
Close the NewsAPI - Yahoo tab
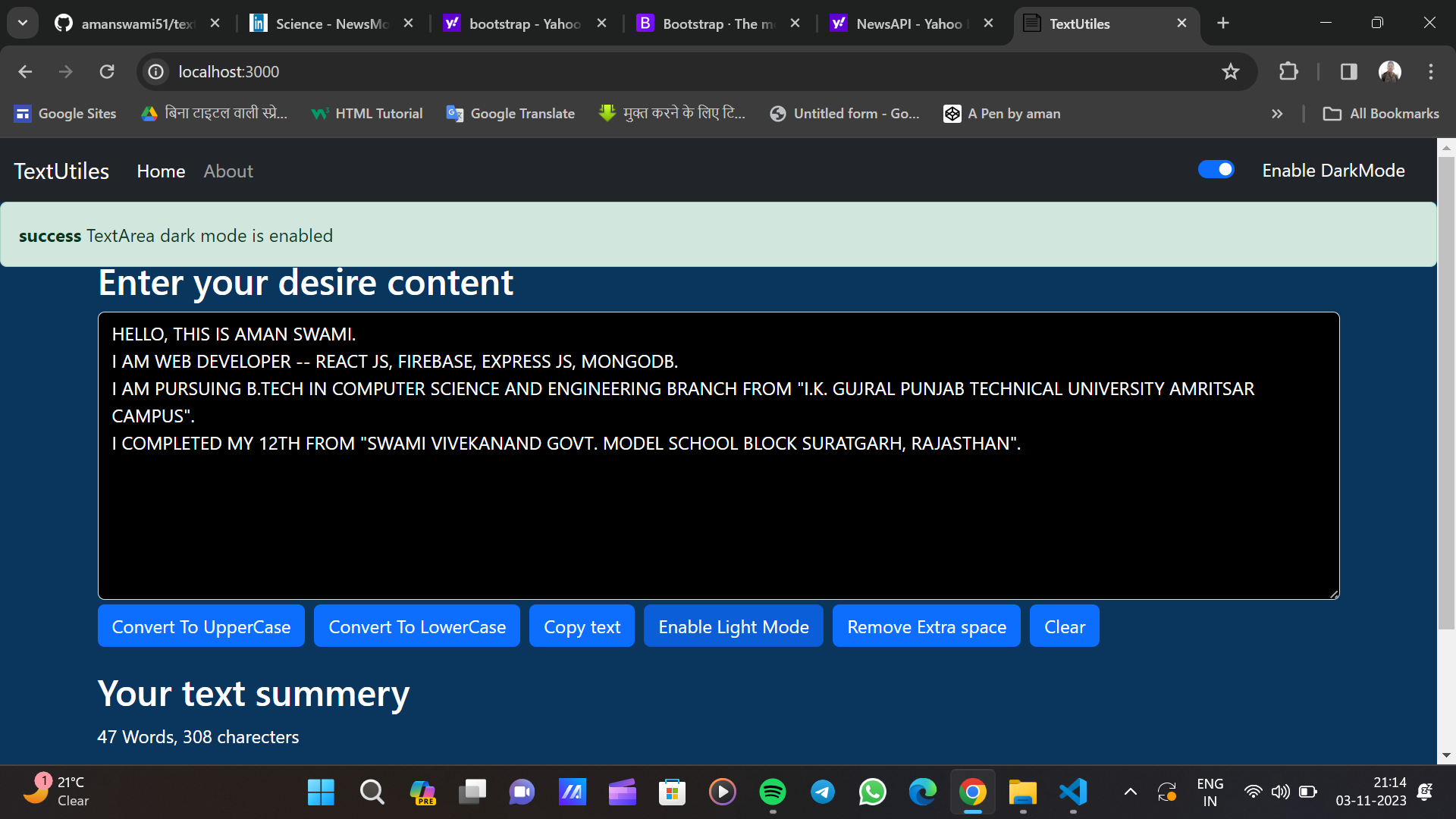click(x=988, y=24)
